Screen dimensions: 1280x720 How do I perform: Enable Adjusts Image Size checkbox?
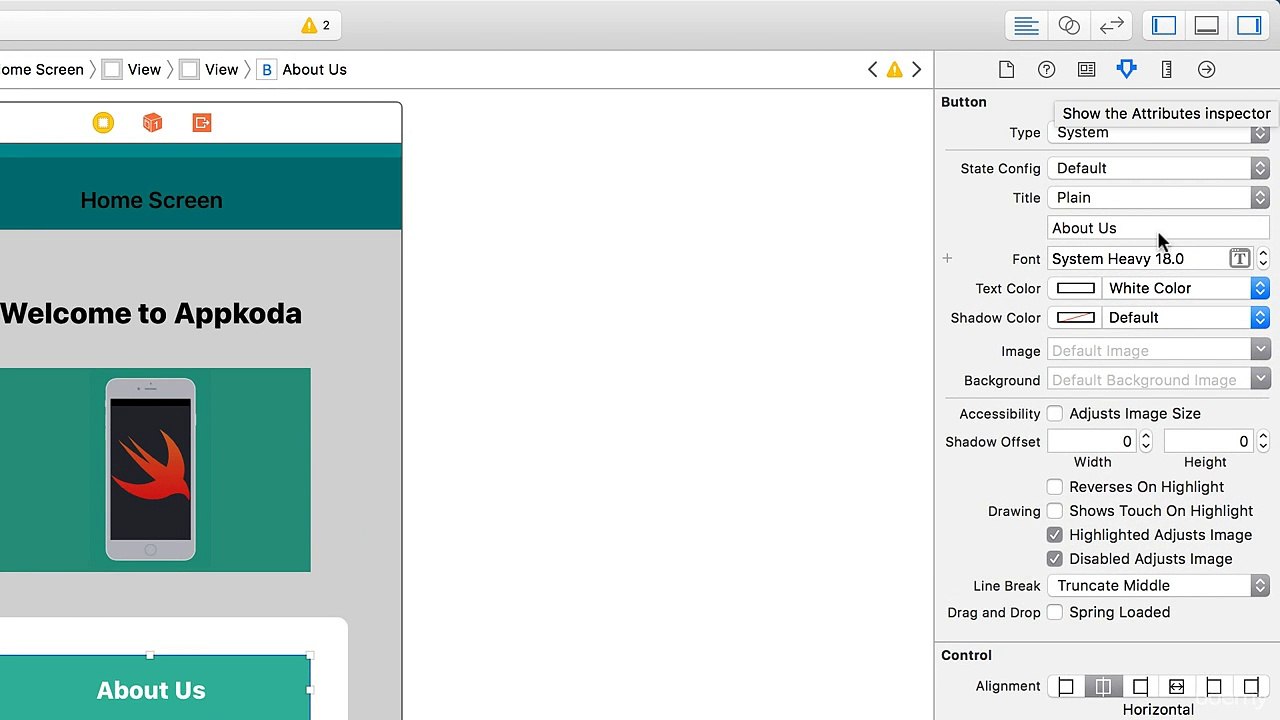(x=1054, y=414)
